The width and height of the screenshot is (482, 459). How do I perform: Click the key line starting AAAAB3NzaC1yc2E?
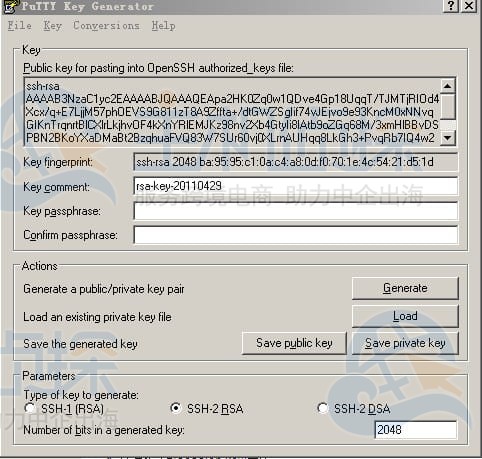pyautogui.click(x=232, y=99)
